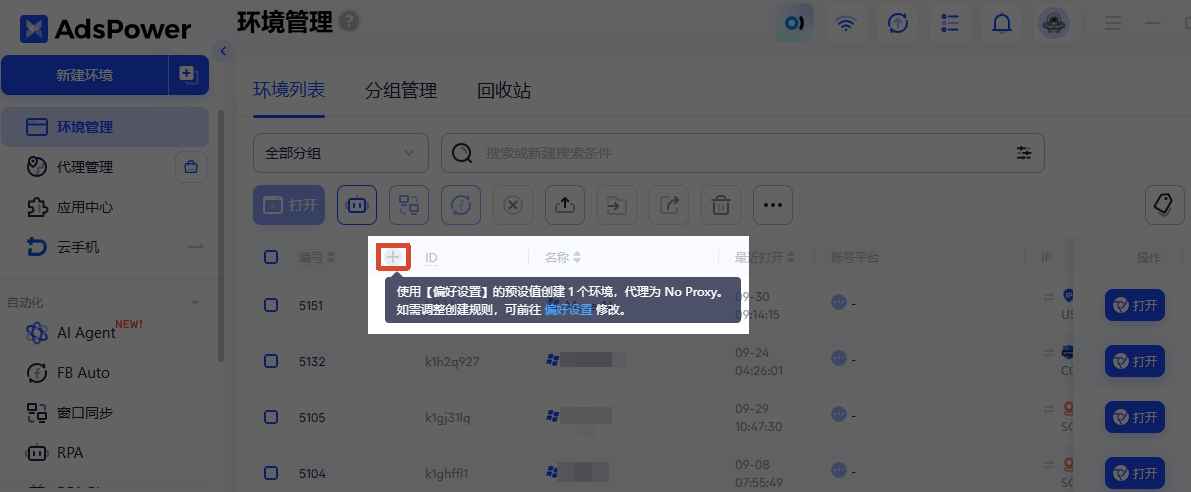The width and height of the screenshot is (1191, 492).
Task: Click the sync update circular-arrow icon
Action: (x=898, y=23)
